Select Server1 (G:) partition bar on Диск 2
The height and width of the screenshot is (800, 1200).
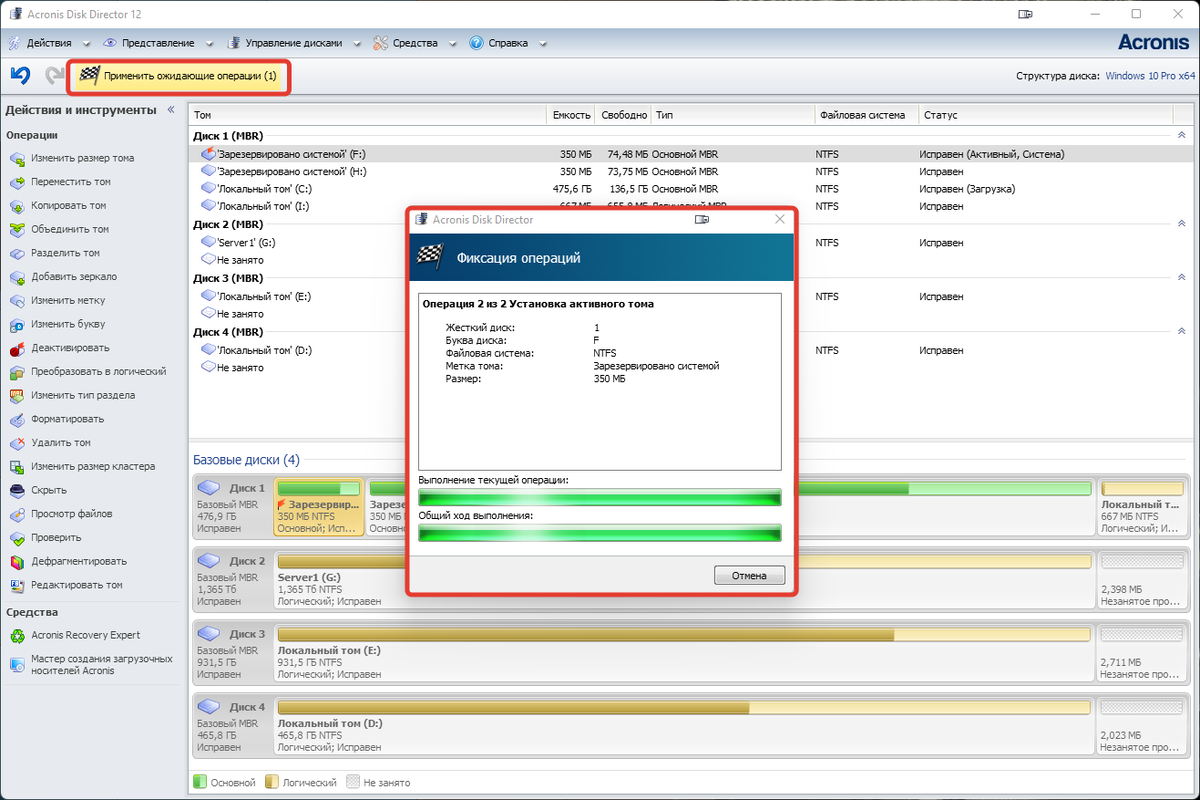[x=684, y=580]
